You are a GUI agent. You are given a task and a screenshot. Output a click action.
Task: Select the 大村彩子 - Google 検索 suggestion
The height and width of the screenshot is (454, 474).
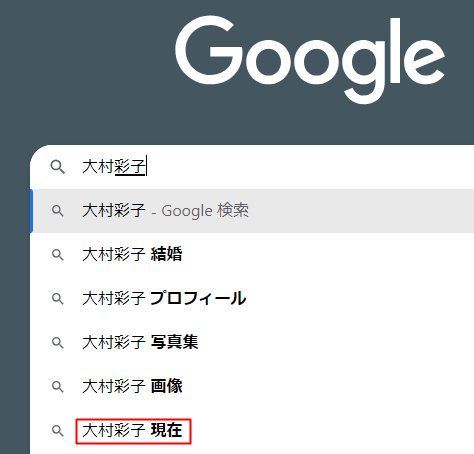[252, 211]
